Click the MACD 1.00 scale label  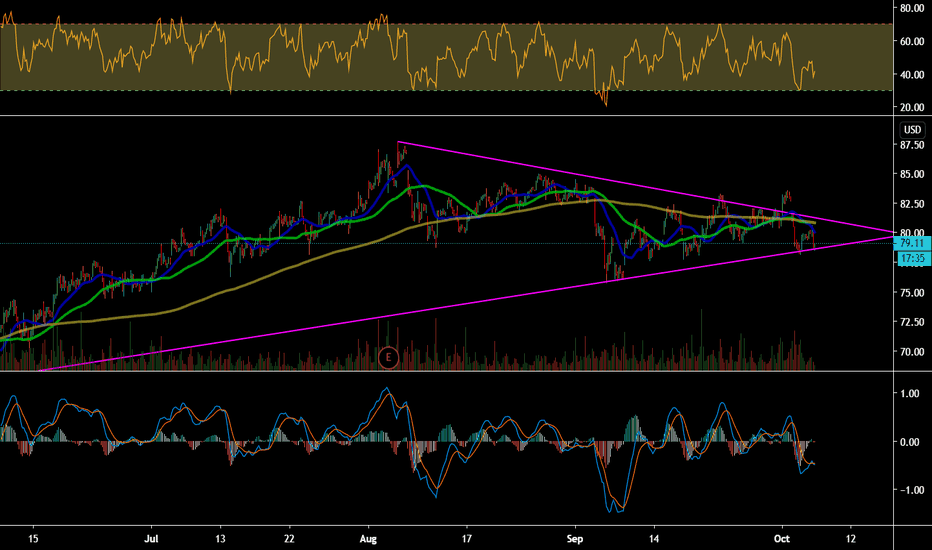click(910, 394)
